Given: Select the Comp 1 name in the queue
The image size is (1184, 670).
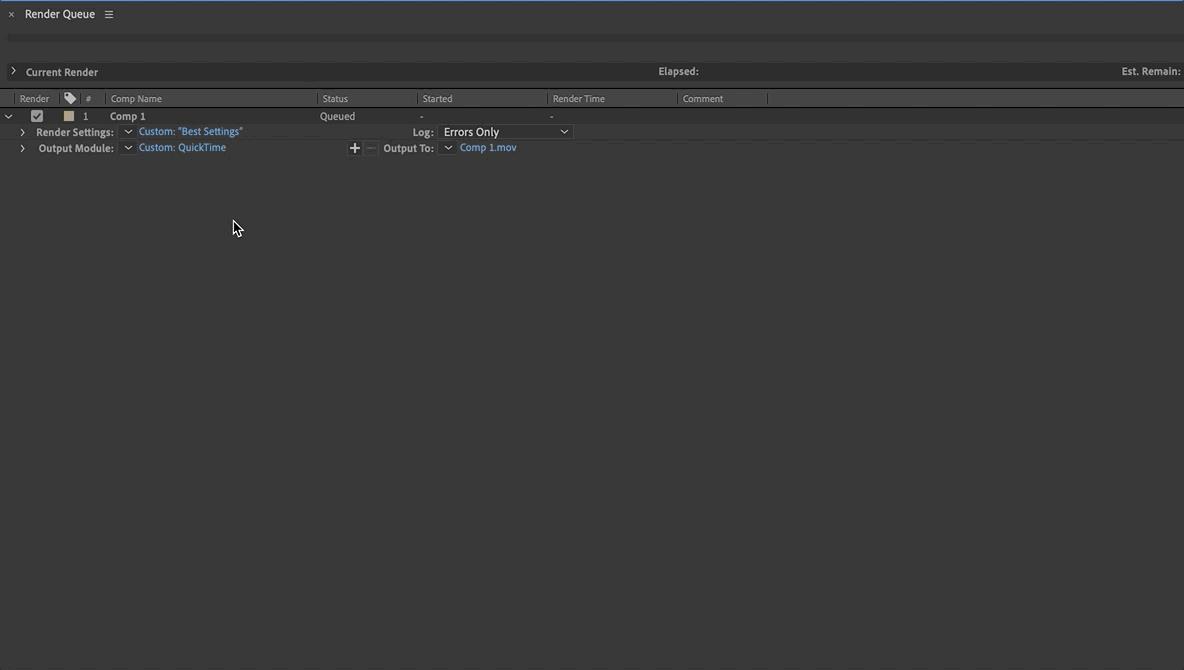Looking at the screenshot, I should (128, 116).
